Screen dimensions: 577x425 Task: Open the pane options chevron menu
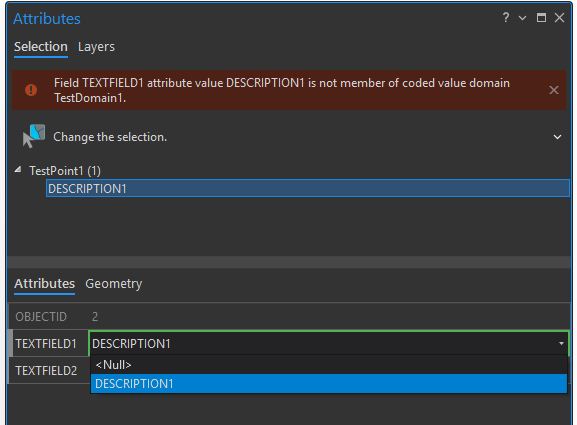(522, 18)
